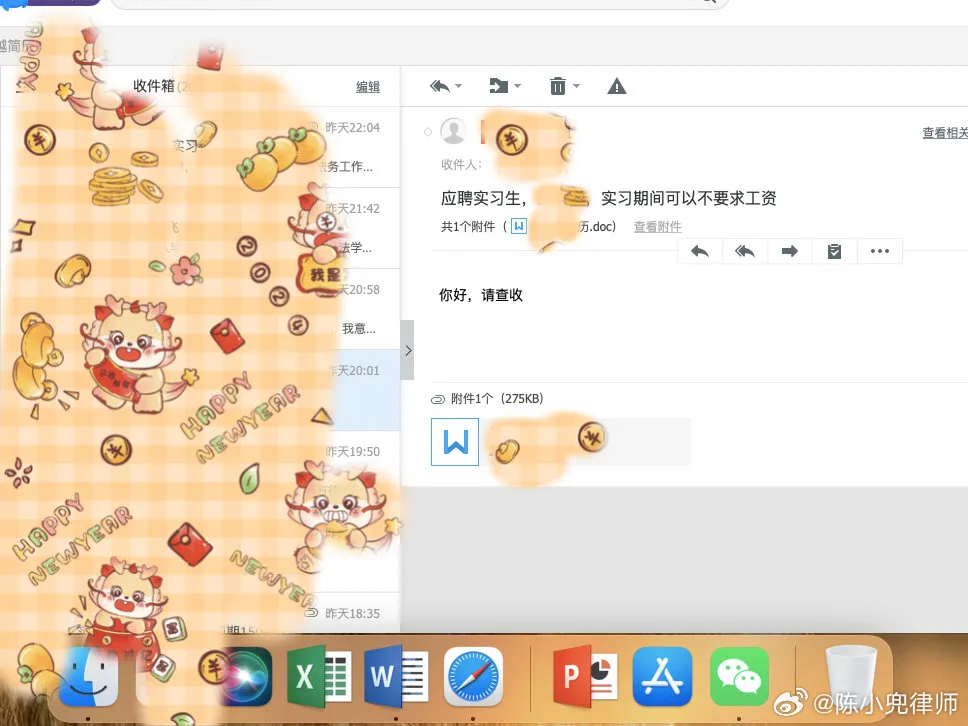Click the move-to-folder icon in toolbar
The width and height of the screenshot is (968, 726).
pyautogui.click(x=498, y=86)
